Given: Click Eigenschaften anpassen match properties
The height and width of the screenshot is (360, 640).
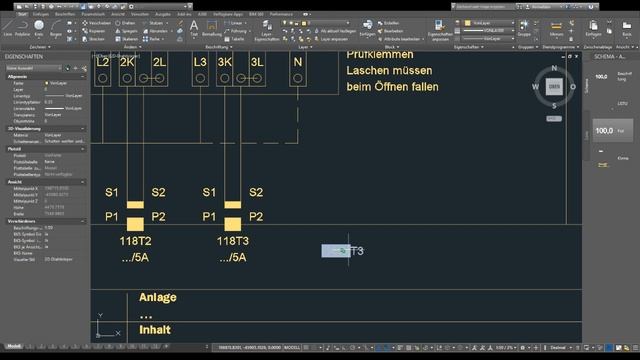Looking at the screenshot, I should (x=440, y=30).
